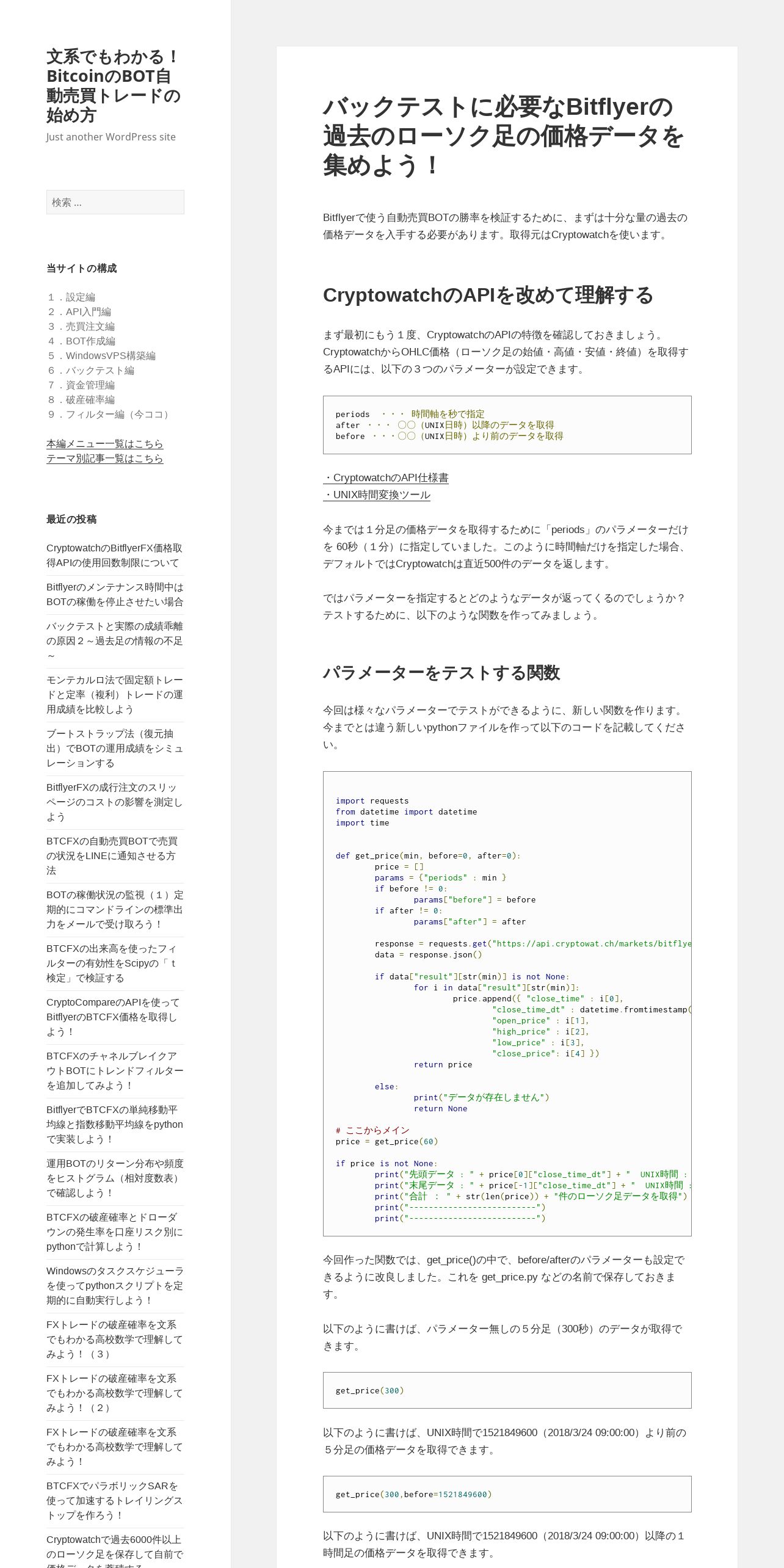784x1568 pixels.
Task: Open menu item ５．WindowsVPS構築編
Action: 101,356
